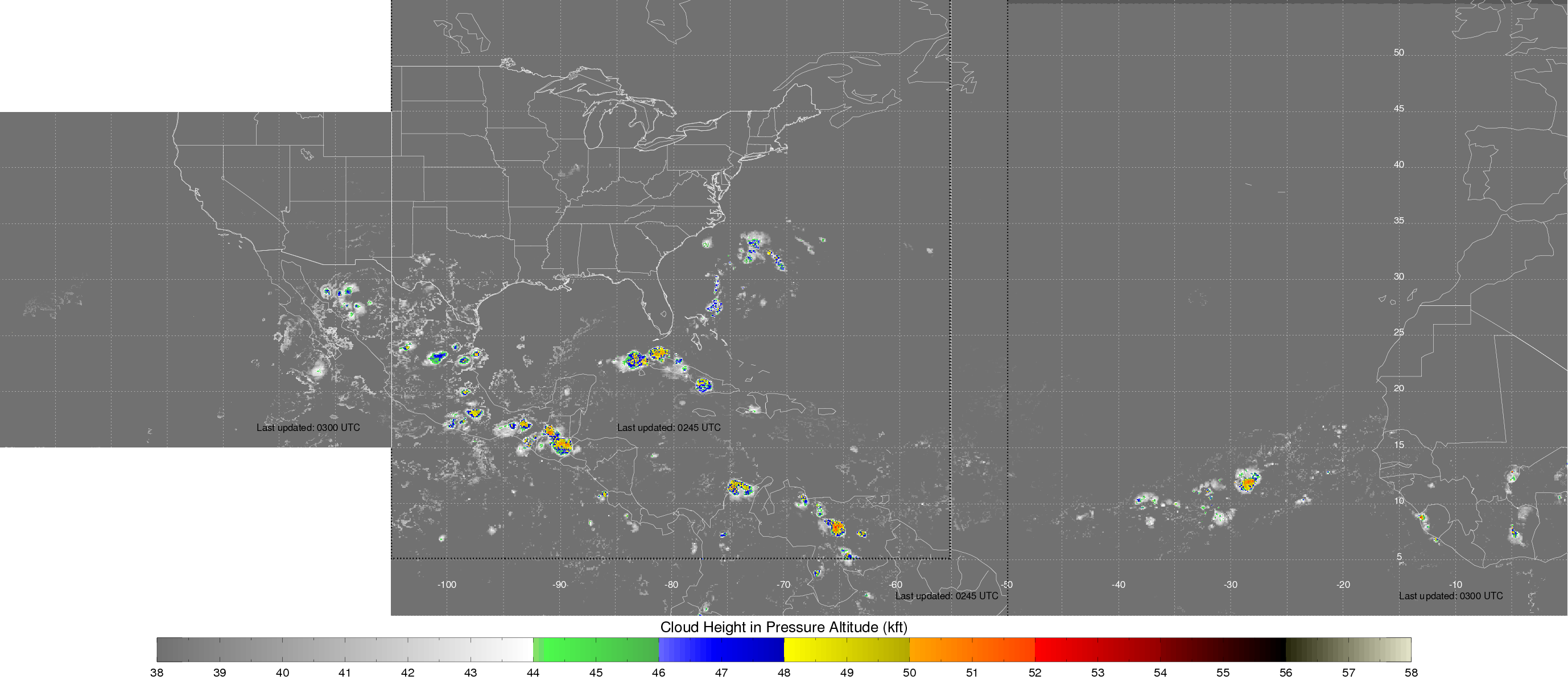This screenshot has height=684, width=1568.
Task: Click the 'Cloud Height in Pressure Altitude (kft)' title
Action: click(783, 627)
